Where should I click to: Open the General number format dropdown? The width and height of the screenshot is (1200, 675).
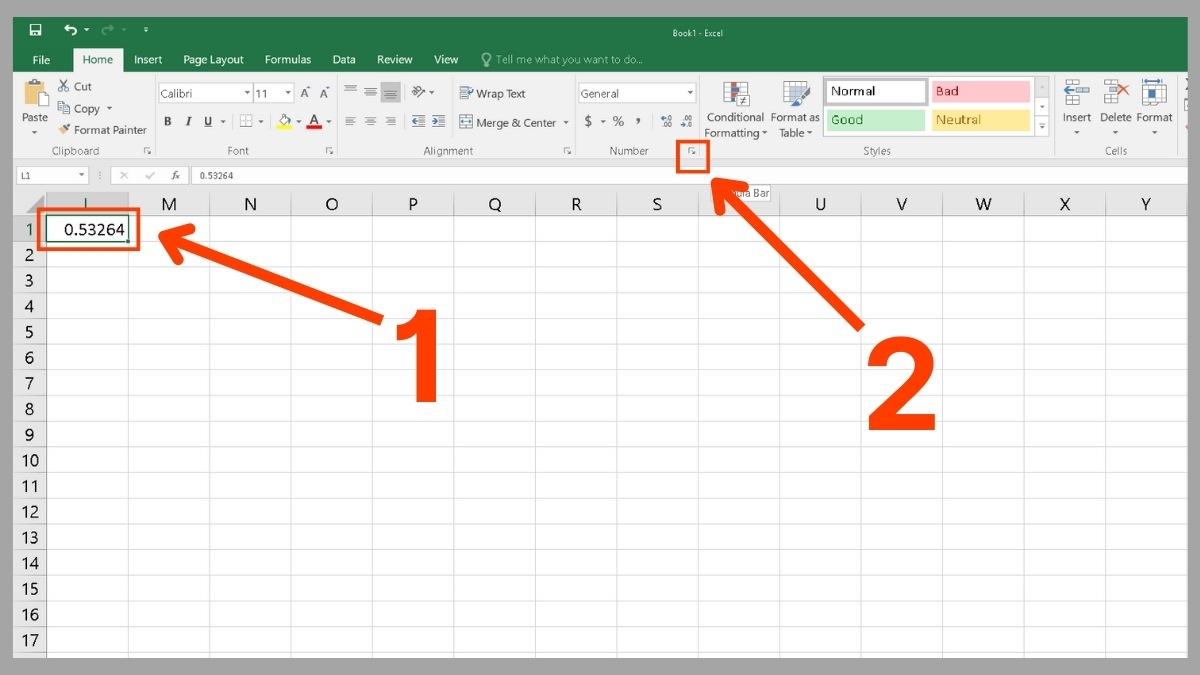coord(690,93)
